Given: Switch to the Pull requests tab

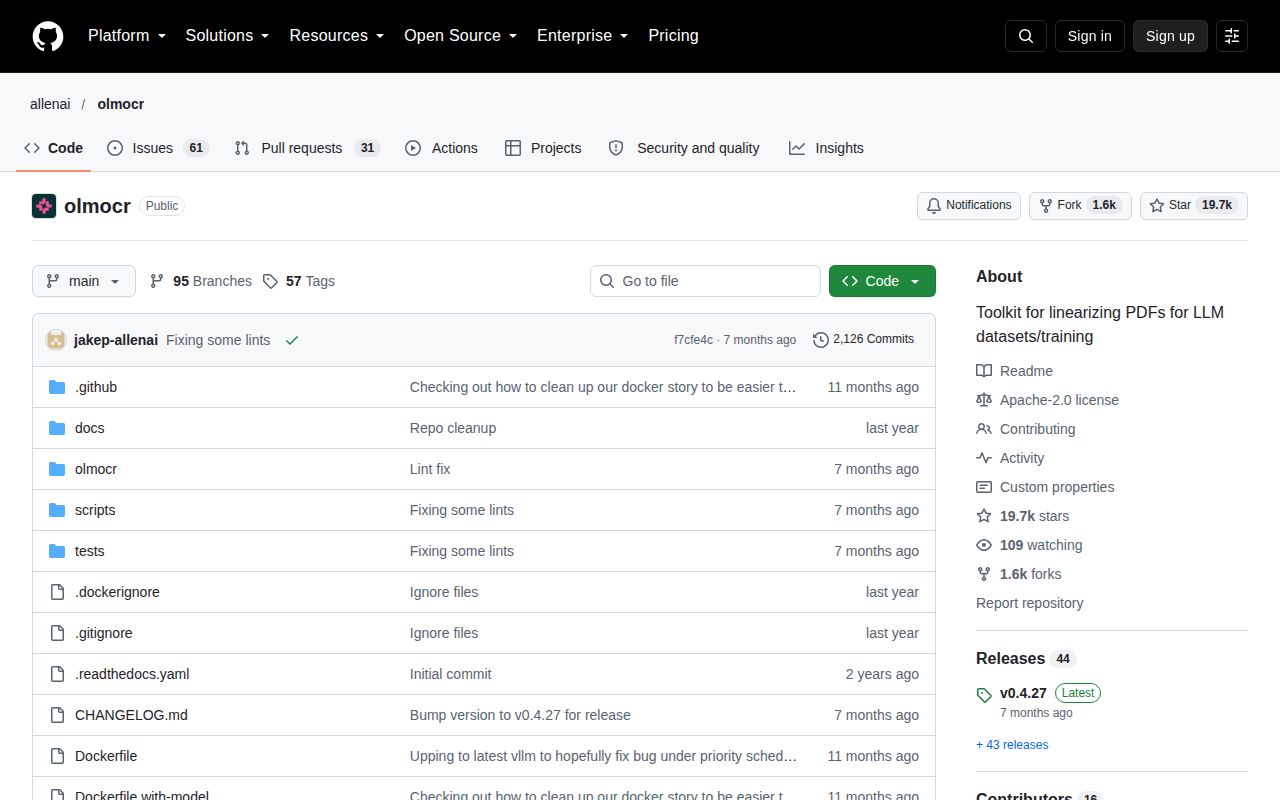Looking at the screenshot, I should click(x=307, y=148).
